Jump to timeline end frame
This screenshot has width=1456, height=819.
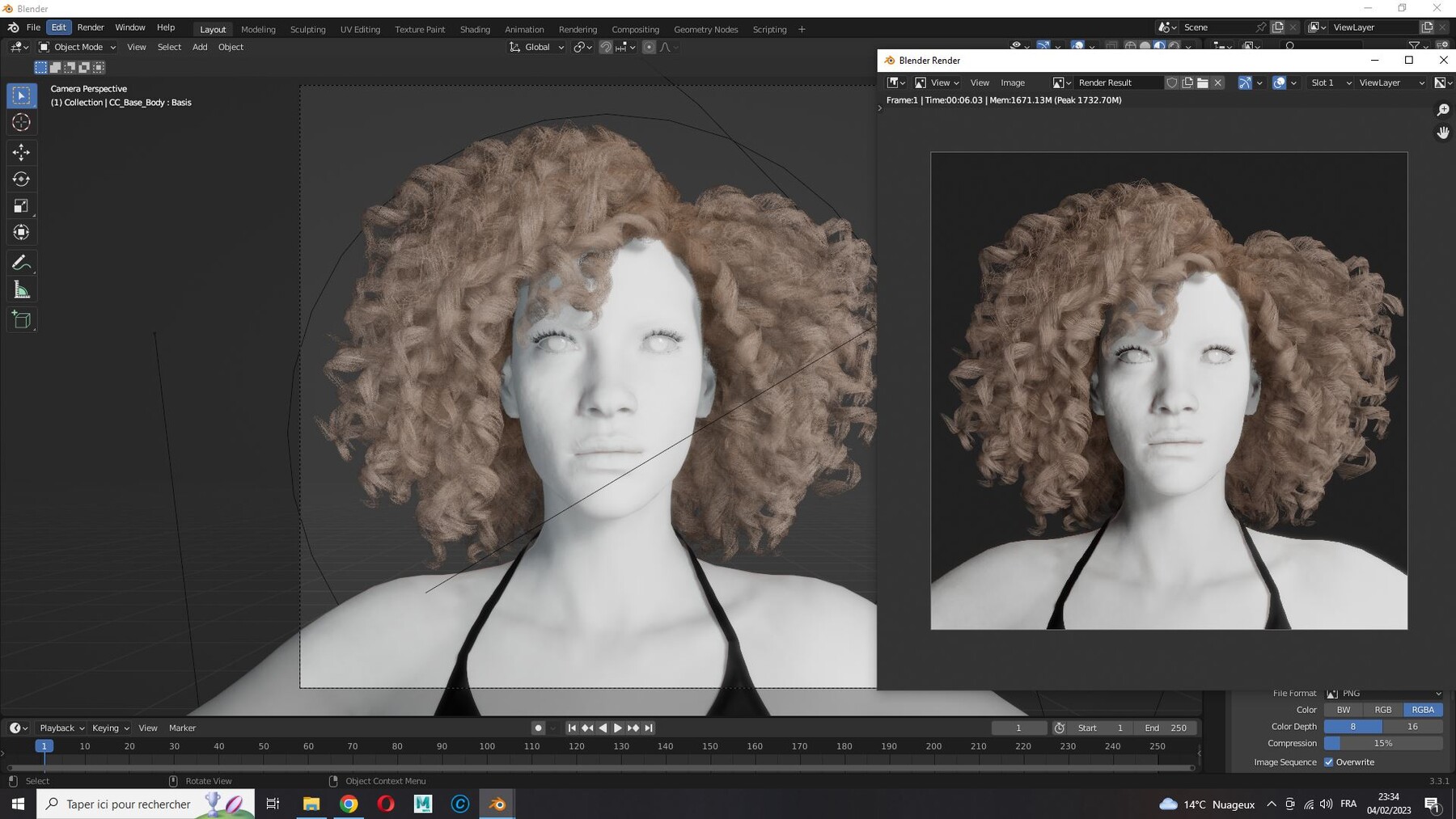tap(649, 728)
